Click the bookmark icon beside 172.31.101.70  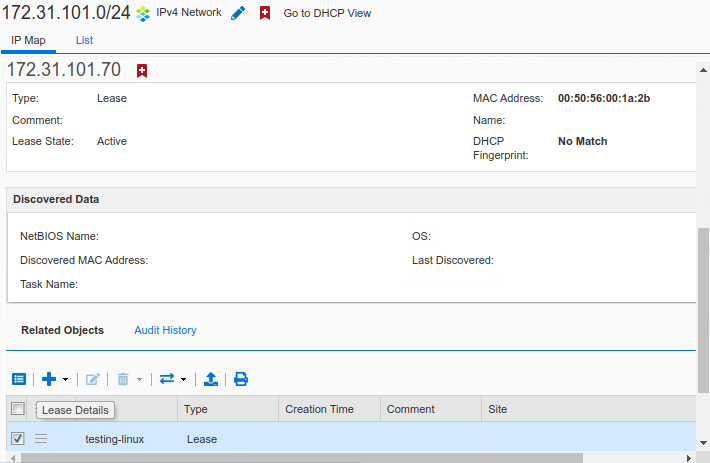coord(142,70)
